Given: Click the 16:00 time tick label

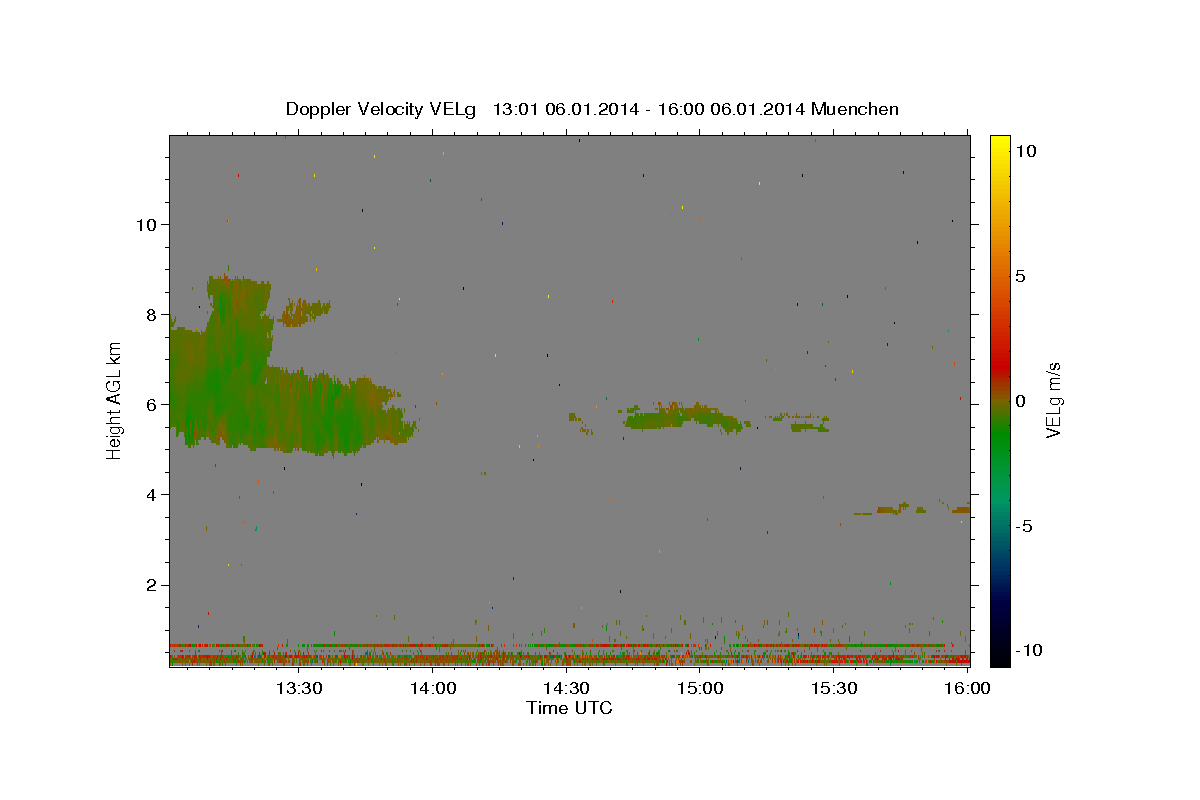Looking at the screenshot, I should [966, 688].
